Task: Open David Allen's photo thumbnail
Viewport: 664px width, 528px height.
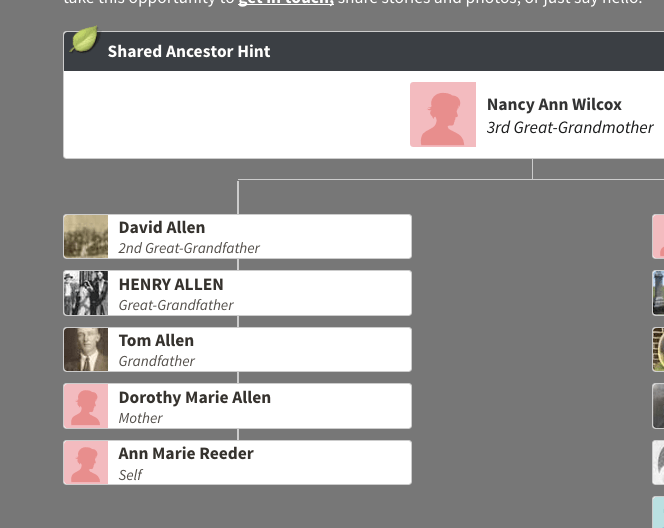Action: click(x=86, y=237)
